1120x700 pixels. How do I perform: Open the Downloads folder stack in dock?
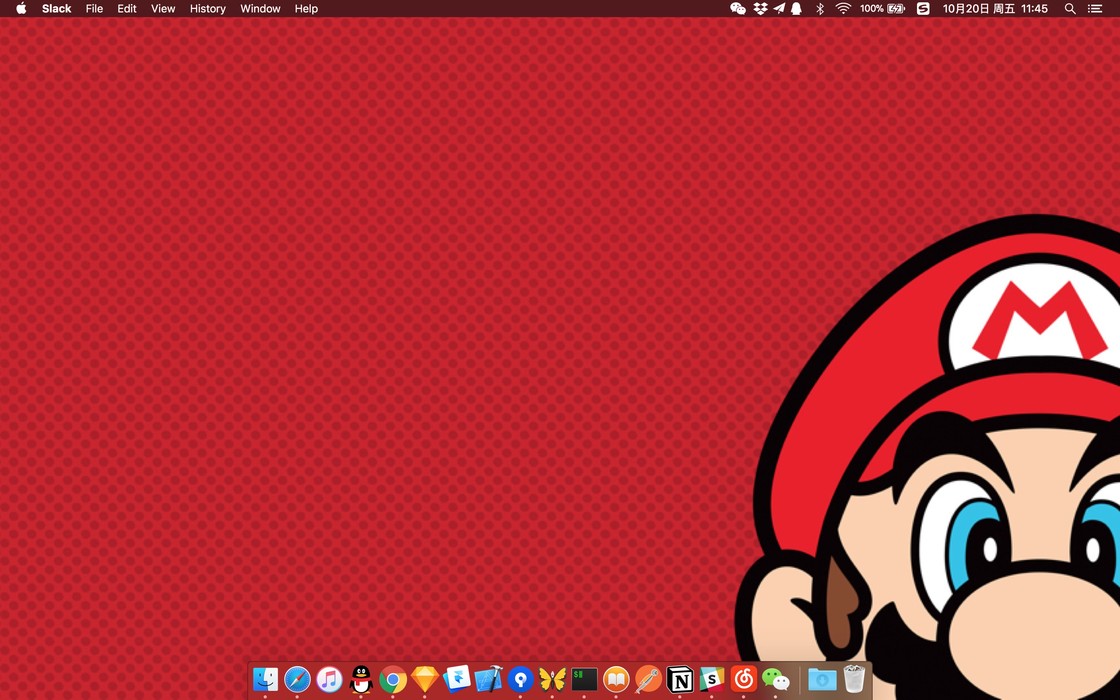coord(822,680)
